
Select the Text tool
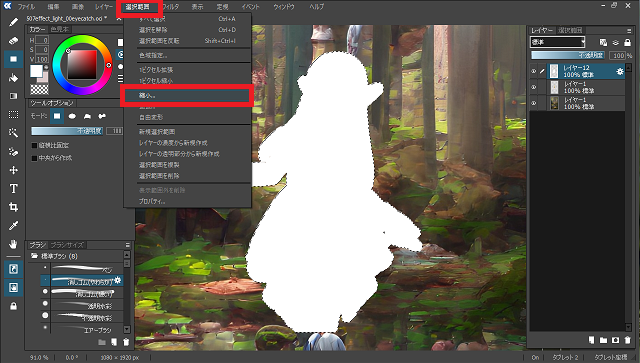point(13,189)
